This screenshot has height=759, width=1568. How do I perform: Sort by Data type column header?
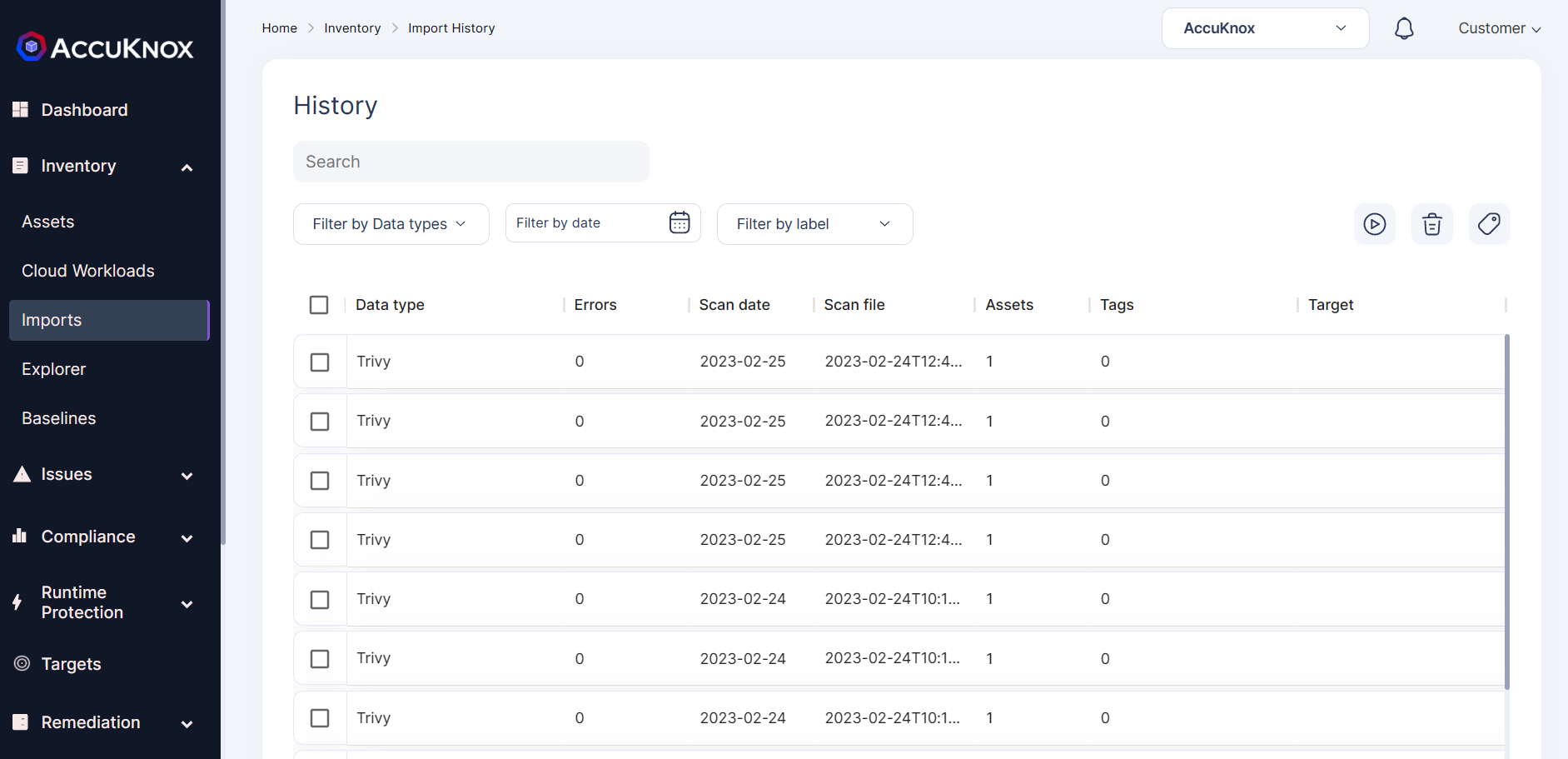tap(390, 305)
